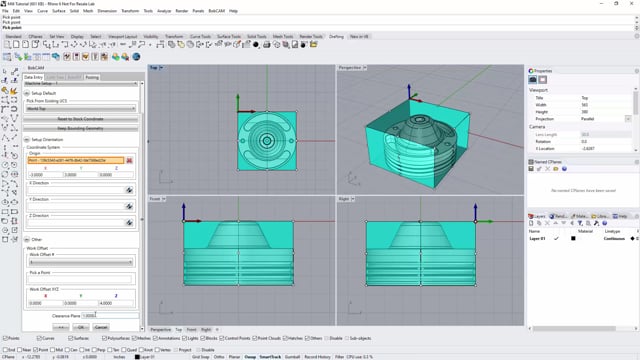
Task: Click the Z Direction pick geometry icon
Action: 129,222
